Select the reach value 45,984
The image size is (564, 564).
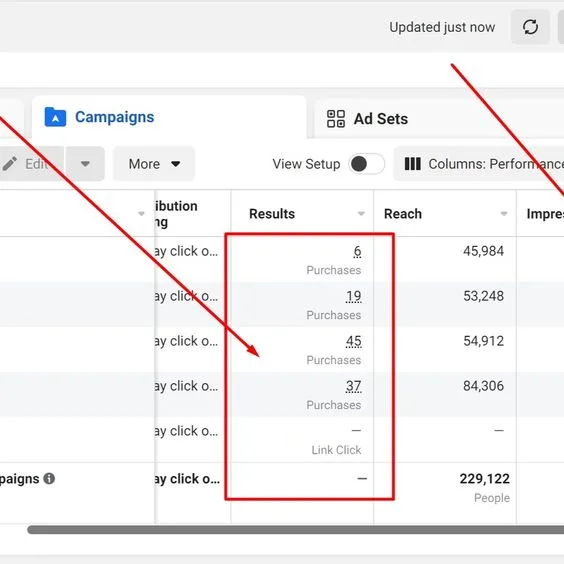coord(483,251)
